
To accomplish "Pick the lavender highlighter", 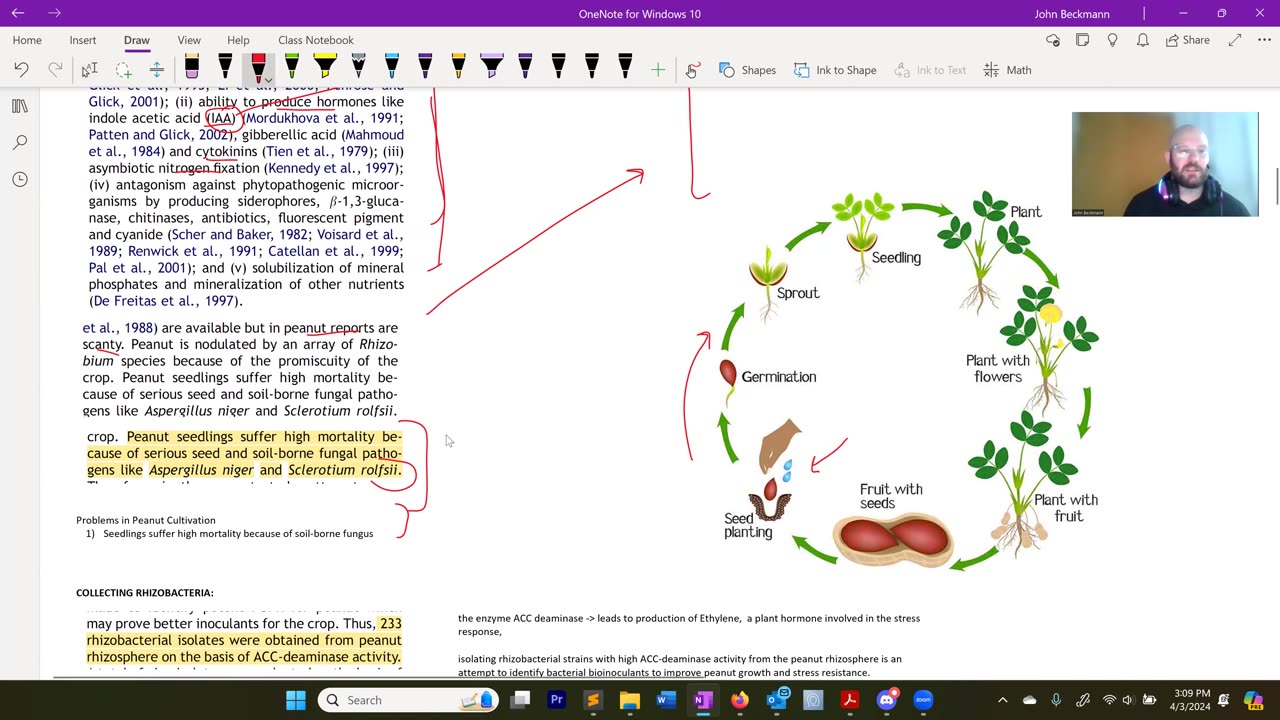I will (492, 68).
